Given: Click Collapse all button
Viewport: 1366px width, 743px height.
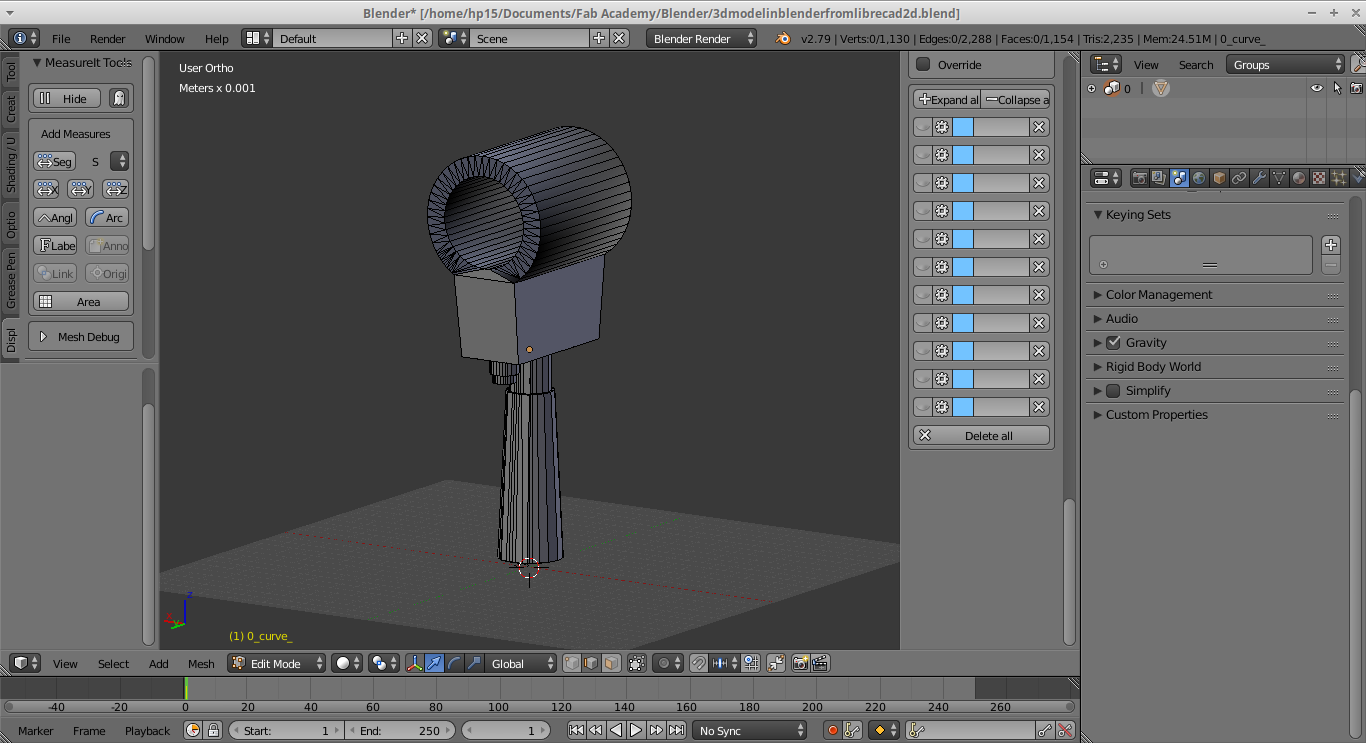Looking at the screenshot, I should 1016,99.
